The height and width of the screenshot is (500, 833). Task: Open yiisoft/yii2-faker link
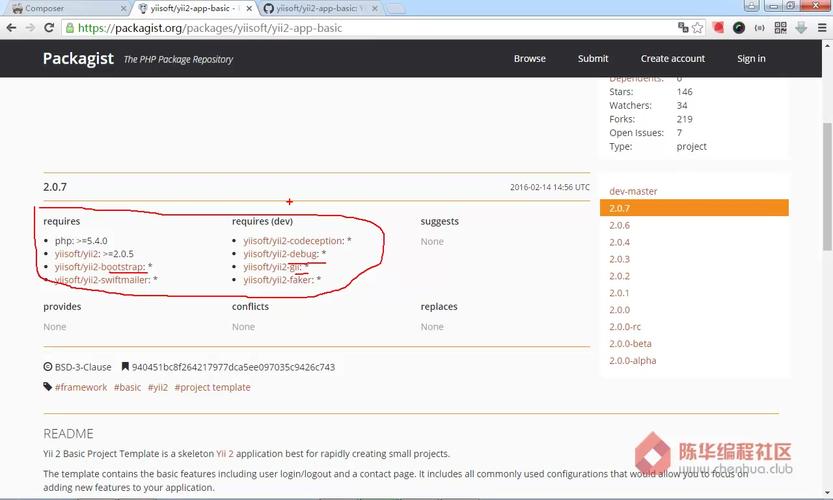pyautogui.click(x=278, y=280)
